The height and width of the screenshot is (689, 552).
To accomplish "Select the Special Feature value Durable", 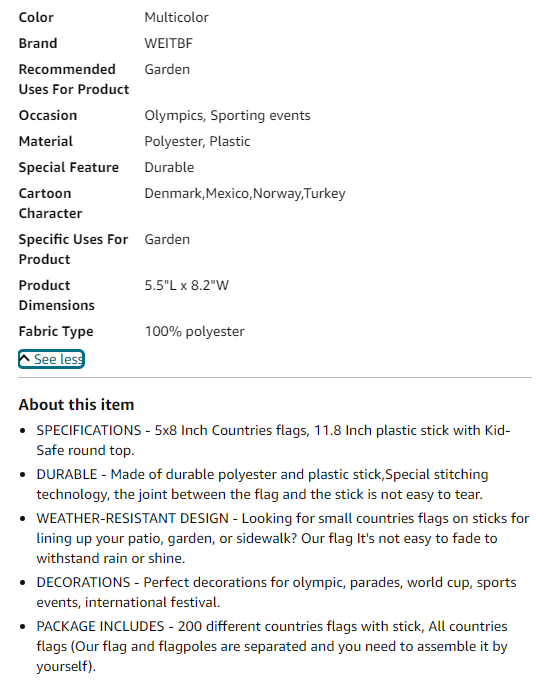I will tap(169, 167).
